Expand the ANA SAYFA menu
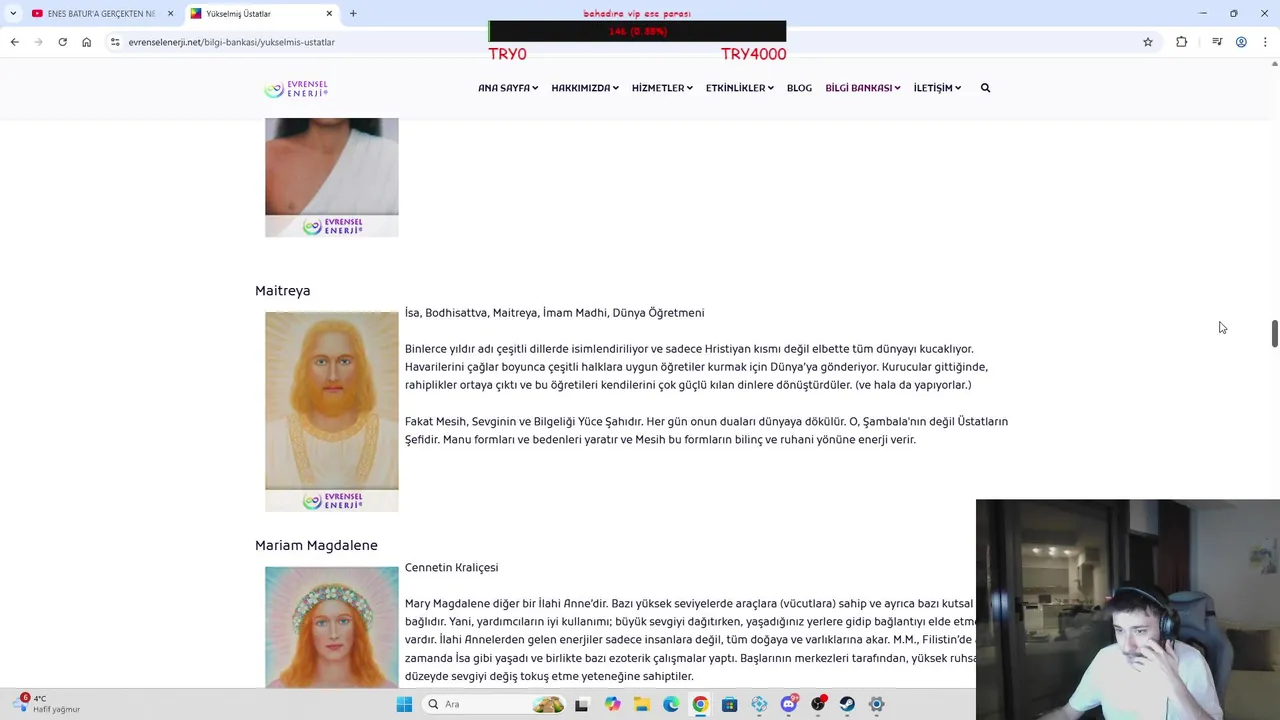 tap(508, 88)
